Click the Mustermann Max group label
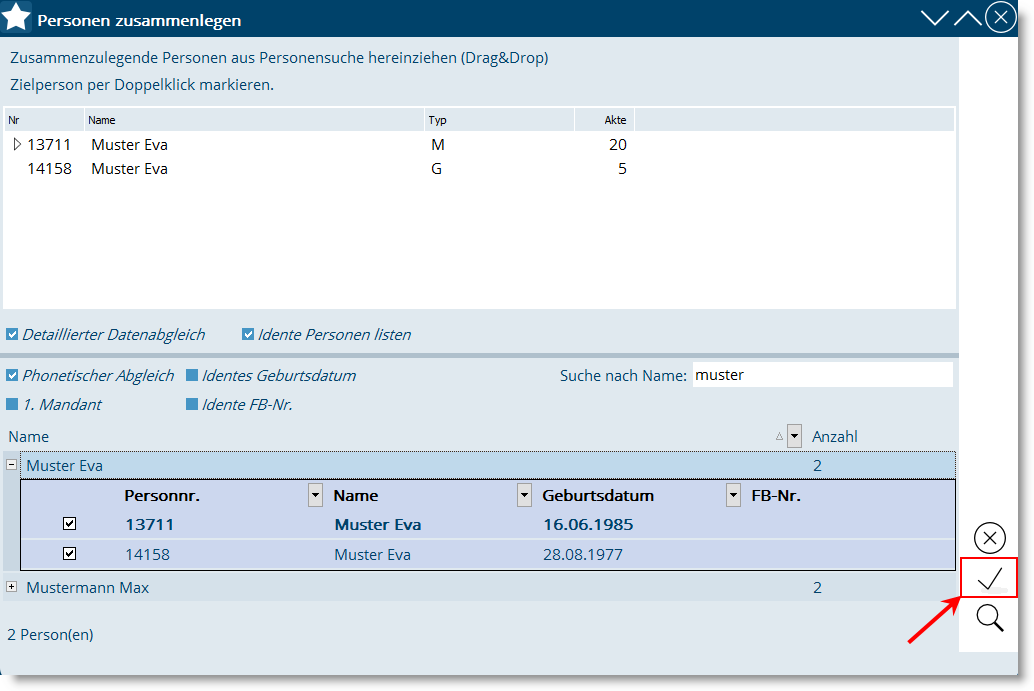This screenshot has width=1034, height=691. tap(88, 587)
